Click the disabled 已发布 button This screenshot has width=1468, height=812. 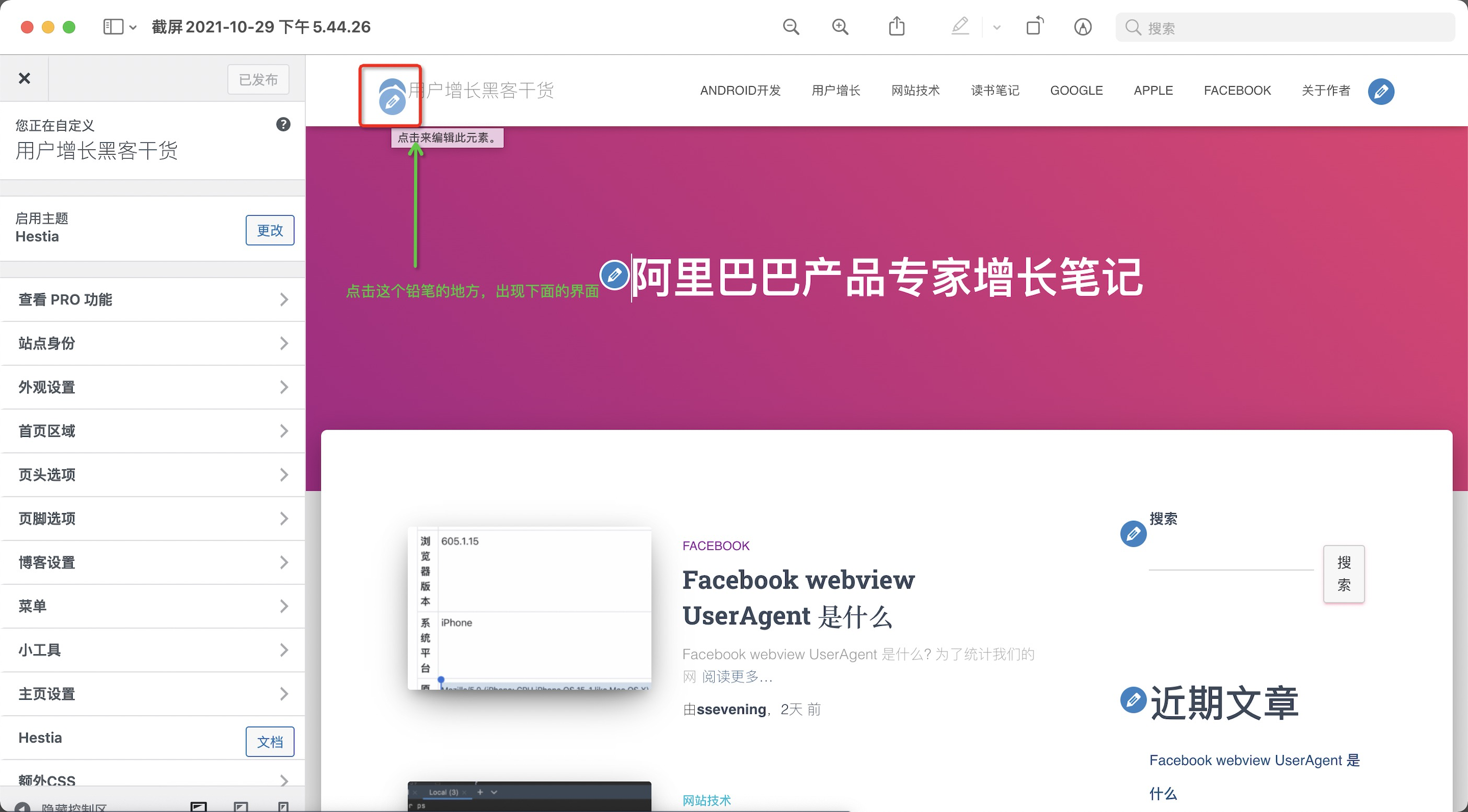pos(258,79)
